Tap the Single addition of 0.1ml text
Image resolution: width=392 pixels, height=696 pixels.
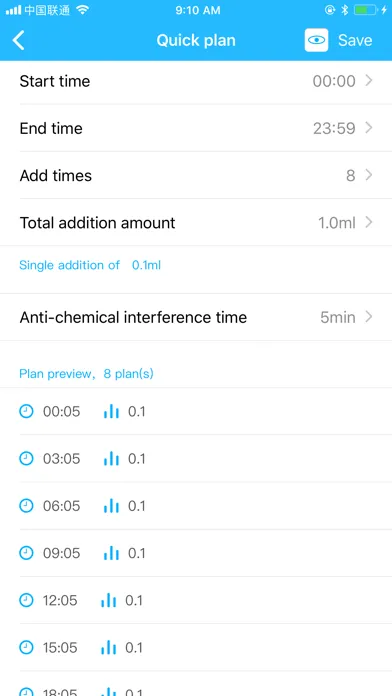coord(90,265)
